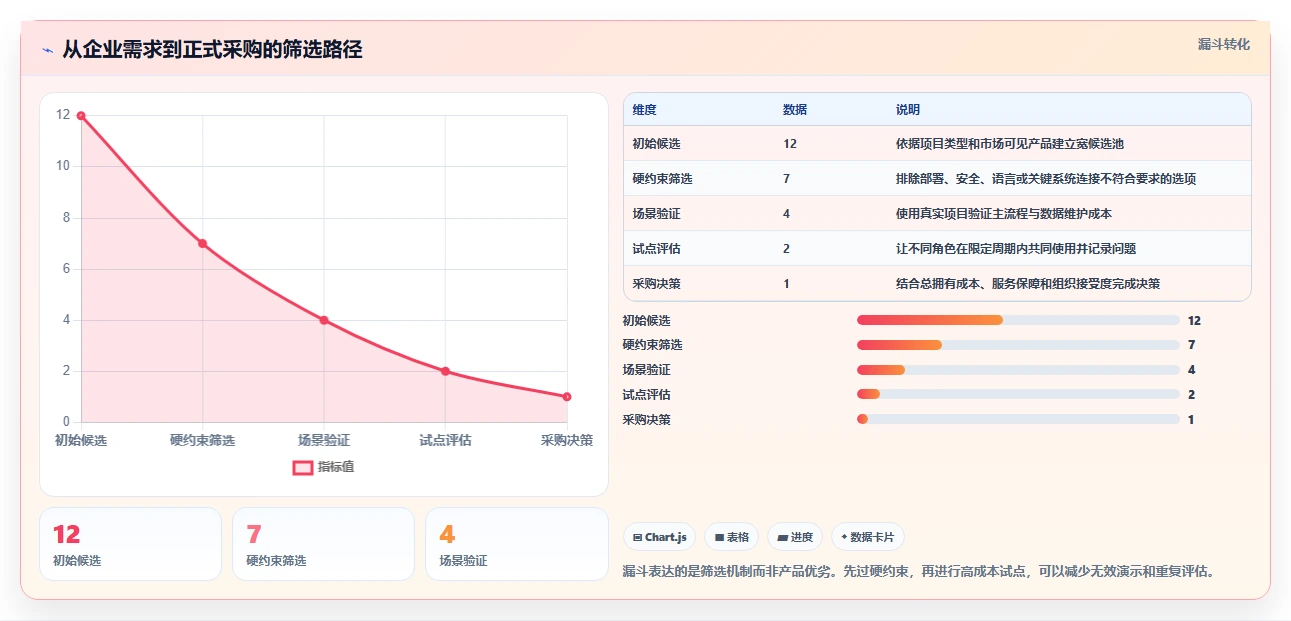Open the stat card showing 7 硬约束筛选
The height and width of the screenshot is (621, 1291).
(323, 544)
